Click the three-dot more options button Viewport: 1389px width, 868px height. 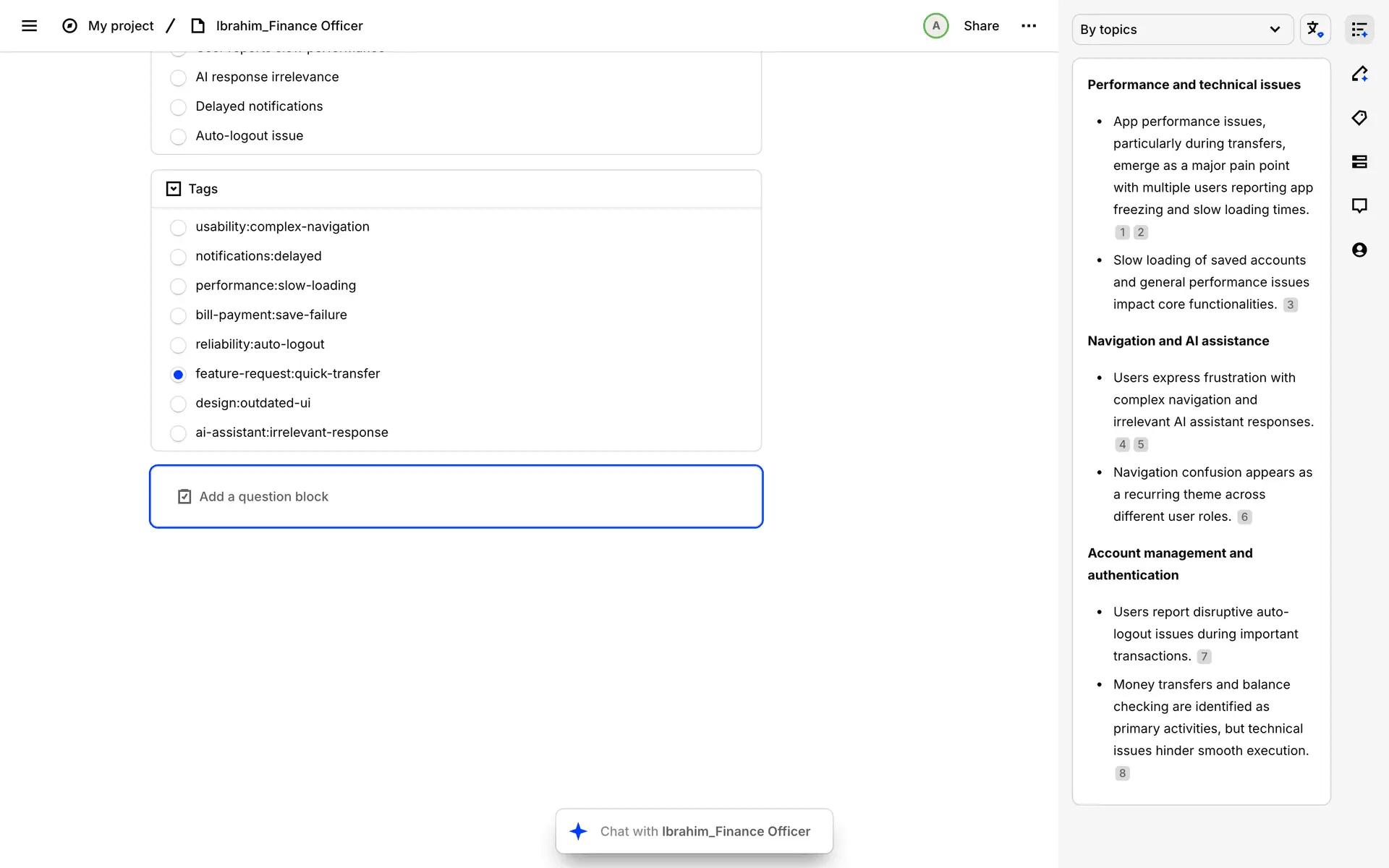1028,26
